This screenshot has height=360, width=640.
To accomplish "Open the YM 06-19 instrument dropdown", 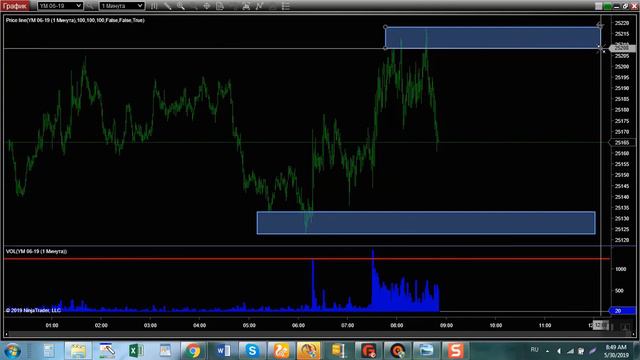I will [x=60, y=6].
